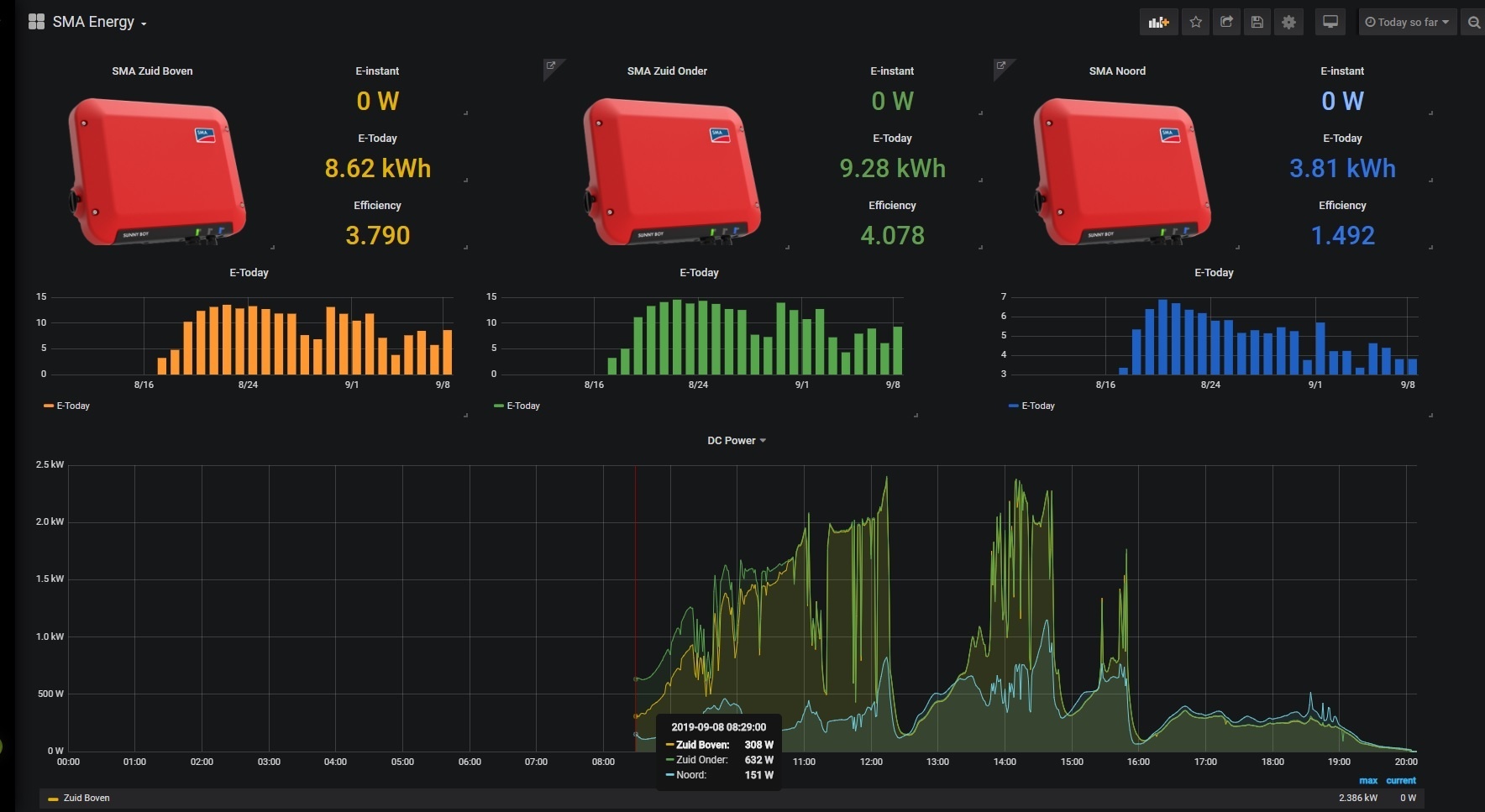Click the blue E-Today bar chart title
Screen dimensions: 1485x812
pos(1214,273)
